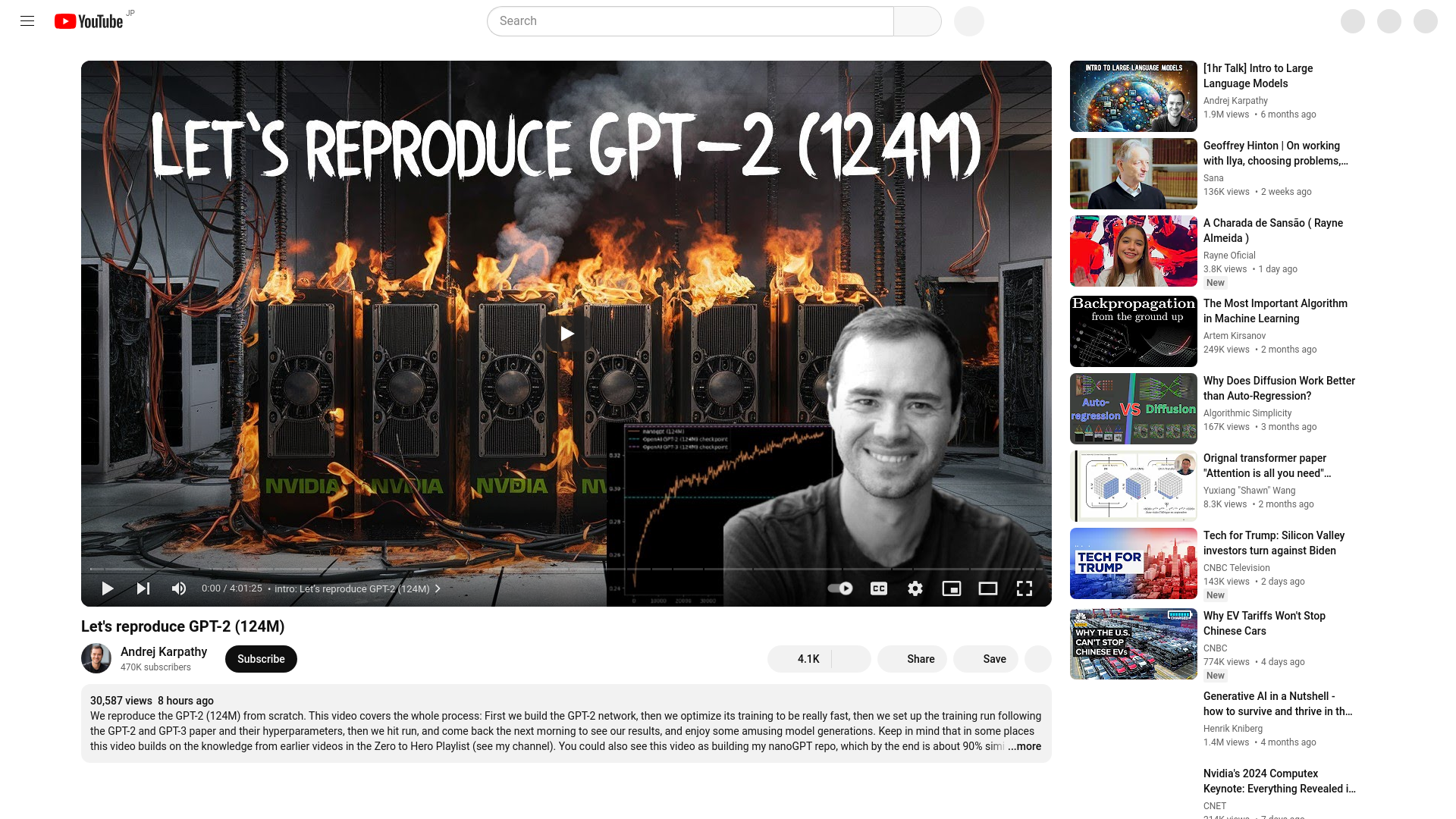Open 'Generative AI in a Nutshell' title

point(1278,704)
